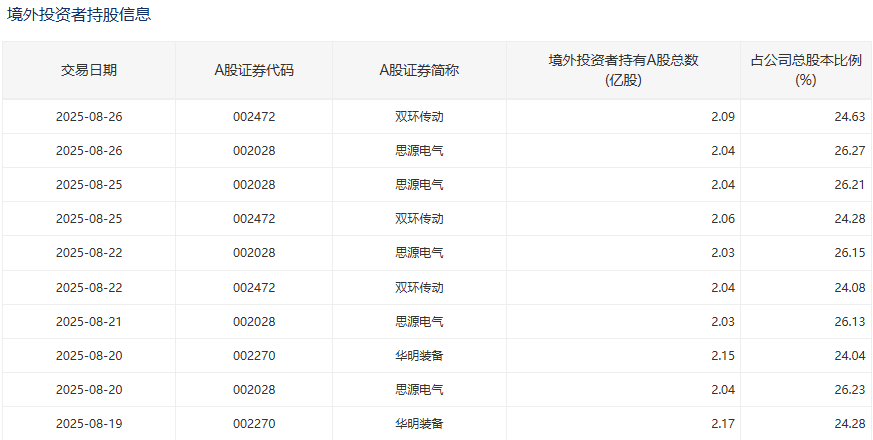Viewport: 873px width, 440px height.
Task: Click 华明装备 in the 2025-08-20 row
Action: (x=419, y=355)
